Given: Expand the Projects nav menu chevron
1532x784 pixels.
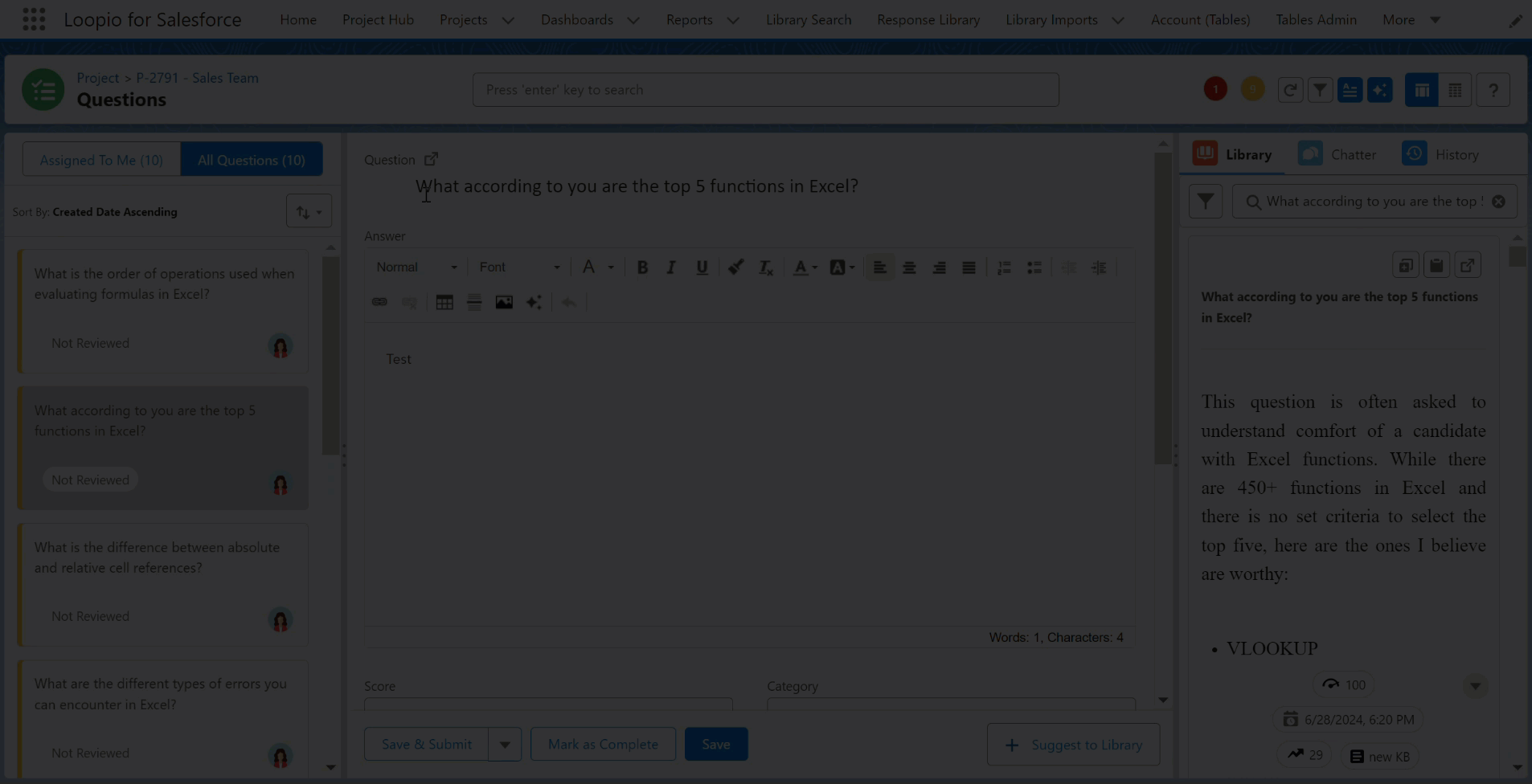Looking at the screenshot, I should pyautogui.click(x=508, y=20).
